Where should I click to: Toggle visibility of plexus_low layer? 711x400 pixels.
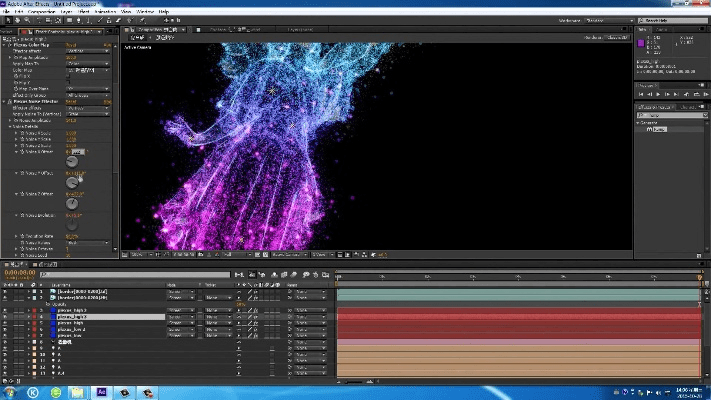(5, 335)
